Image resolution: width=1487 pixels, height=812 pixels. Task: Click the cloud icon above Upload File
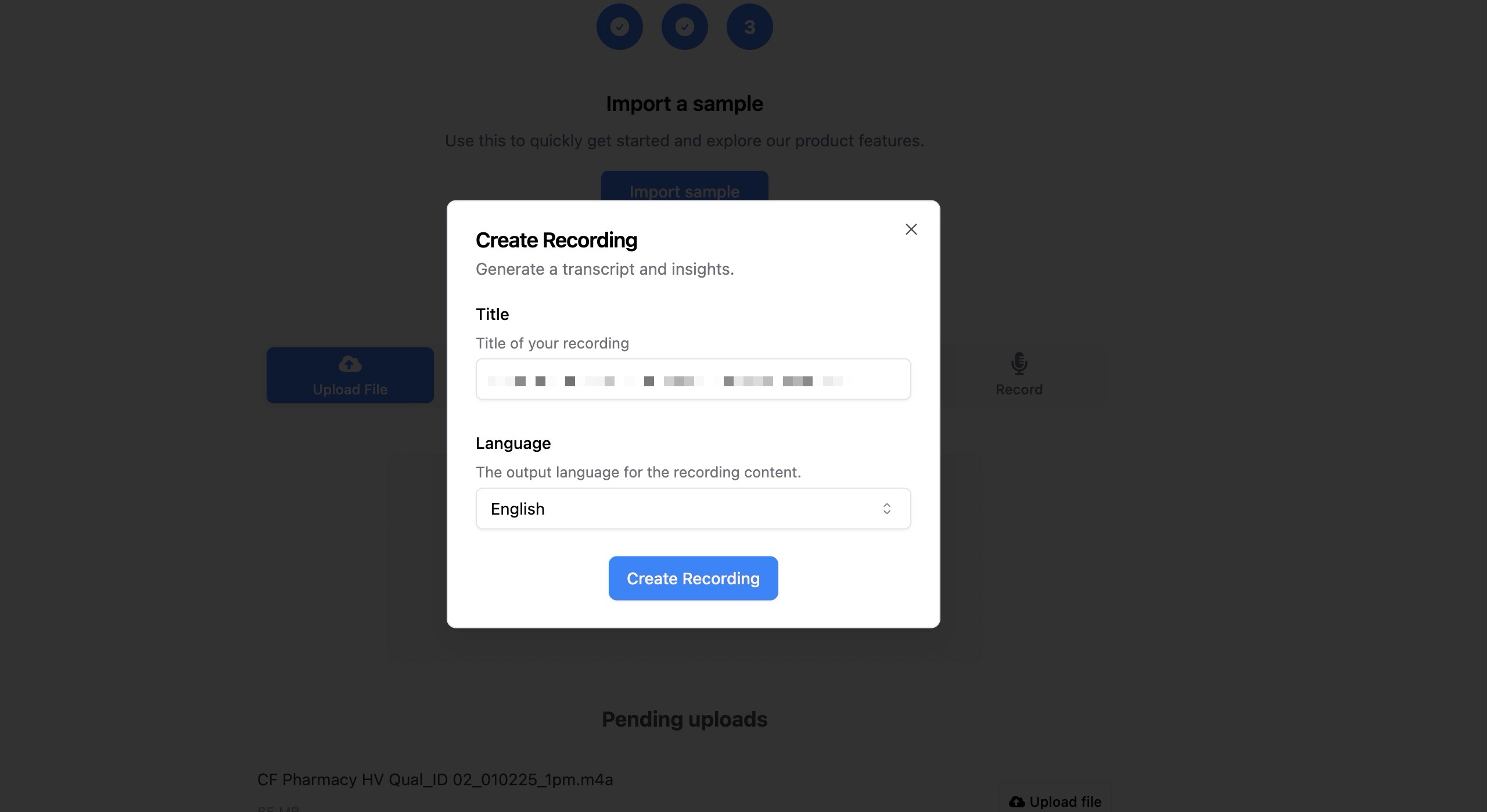350,364
